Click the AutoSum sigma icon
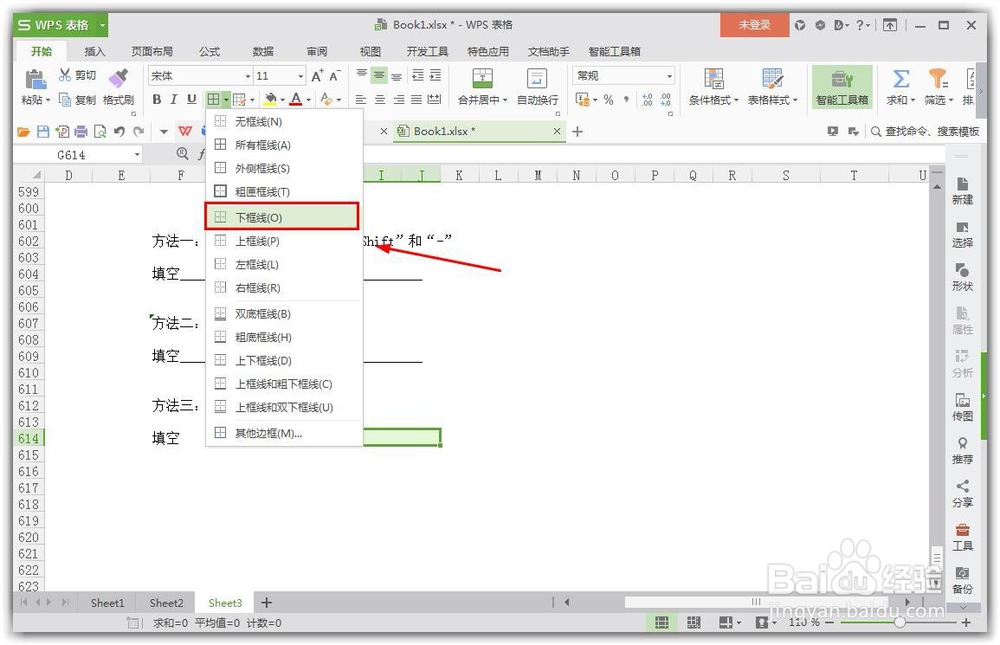The image size is (1000, 645). [901, 78]
